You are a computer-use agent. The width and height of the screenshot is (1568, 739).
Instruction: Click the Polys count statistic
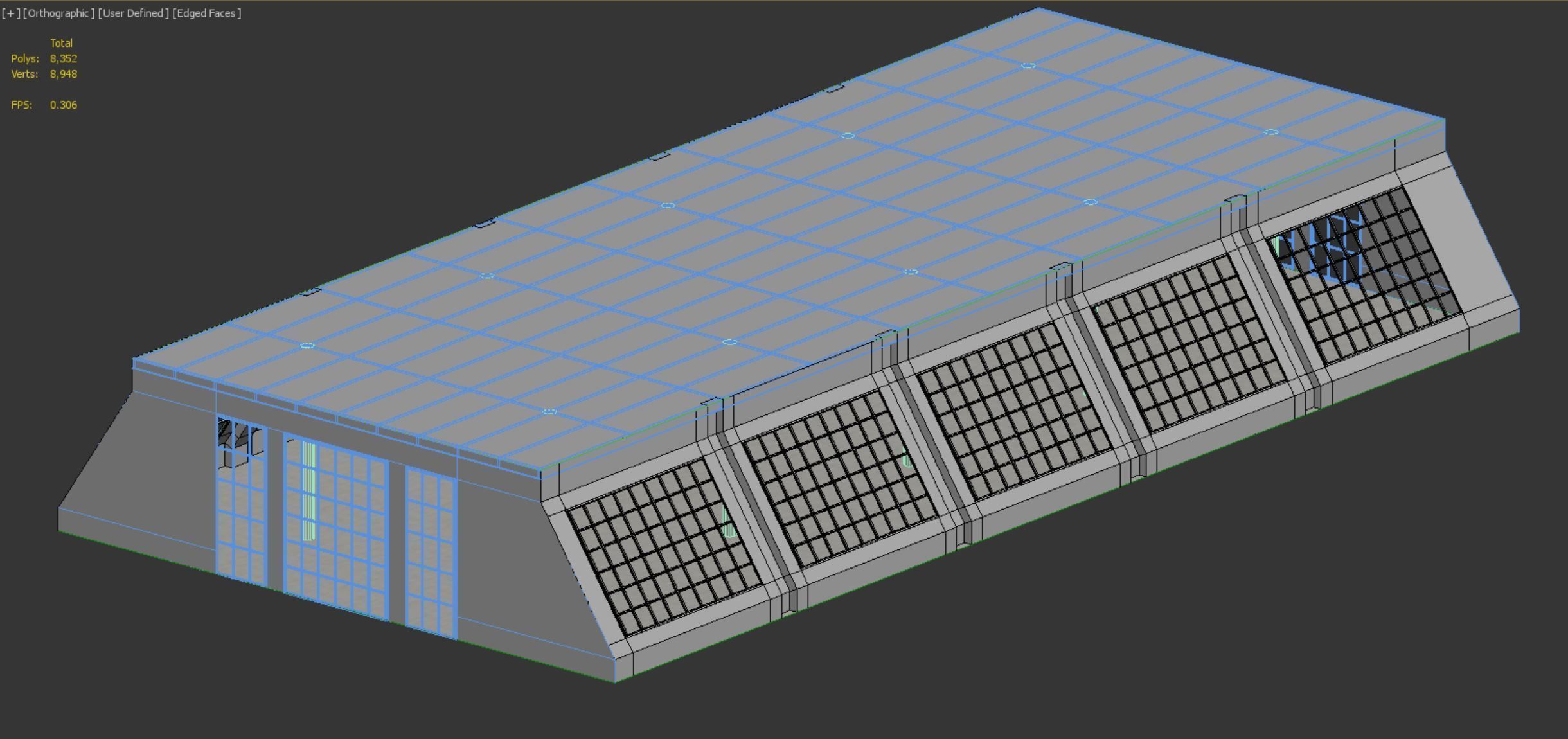point(63,58)
